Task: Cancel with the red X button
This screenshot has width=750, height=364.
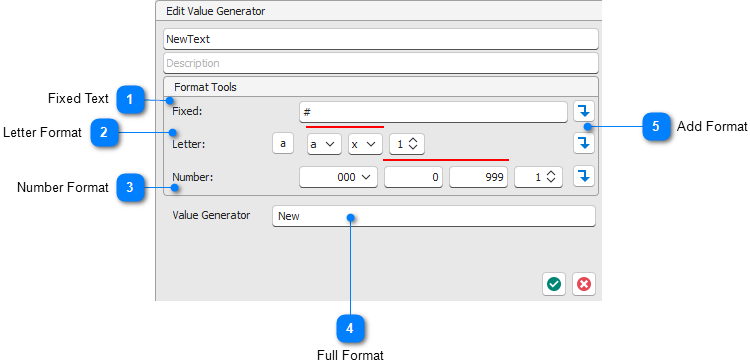Action: (584, 285)
